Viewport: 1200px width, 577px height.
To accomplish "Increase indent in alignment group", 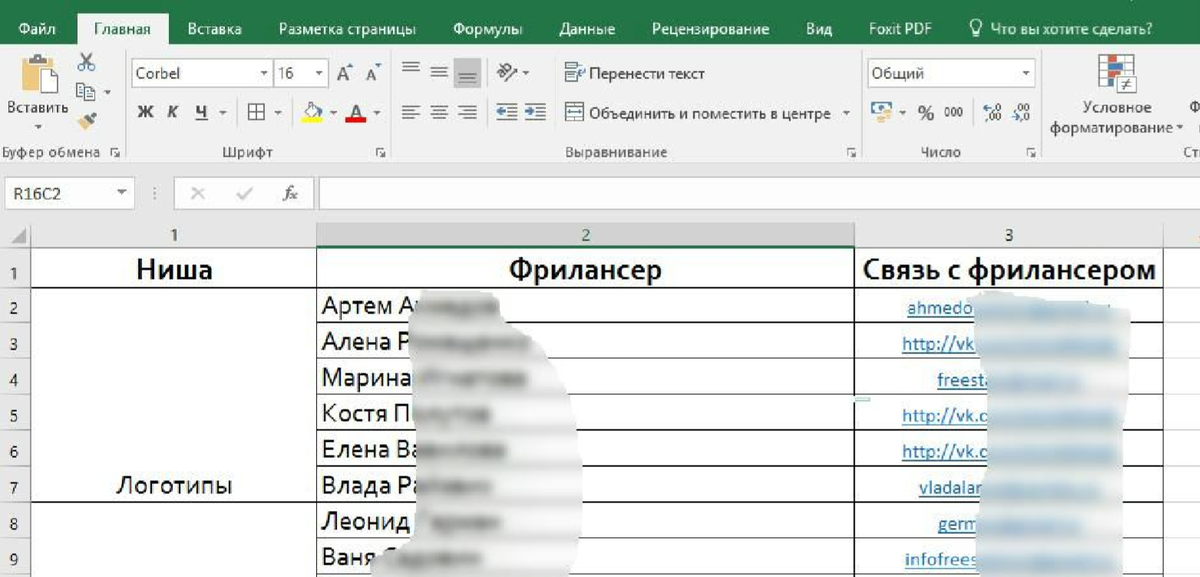I will click(536, 113).
